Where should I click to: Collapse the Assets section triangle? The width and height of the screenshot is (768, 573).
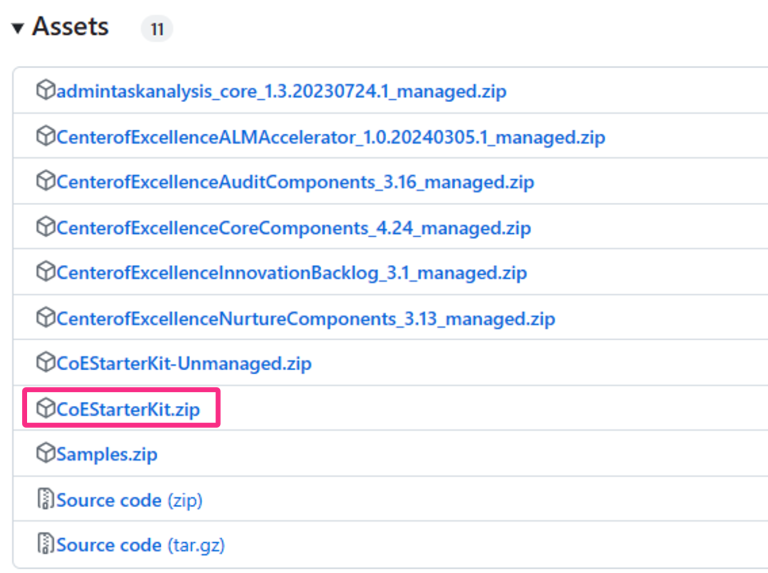(18, 28)
